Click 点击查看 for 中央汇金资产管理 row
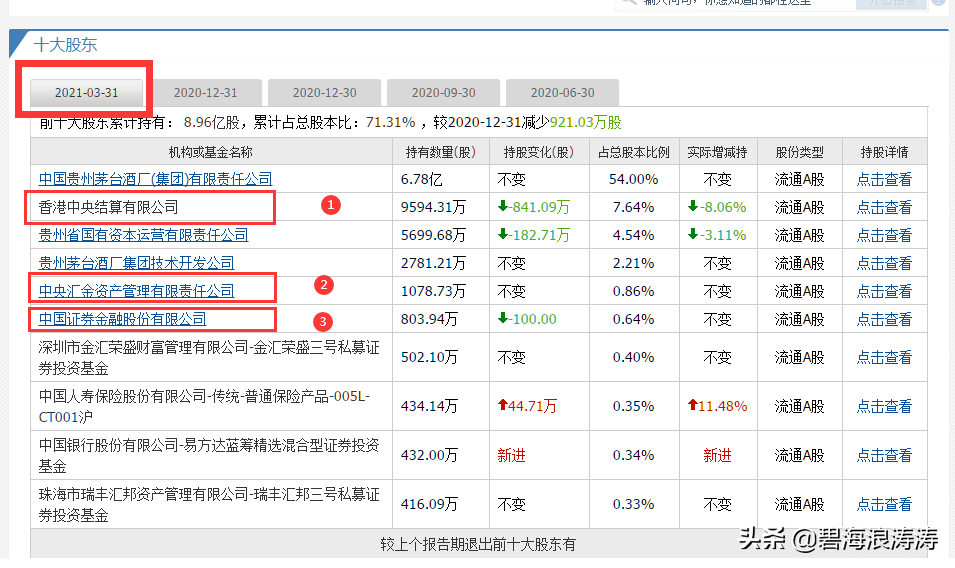This screenshot has height=568, width=955. pos(884,291)
